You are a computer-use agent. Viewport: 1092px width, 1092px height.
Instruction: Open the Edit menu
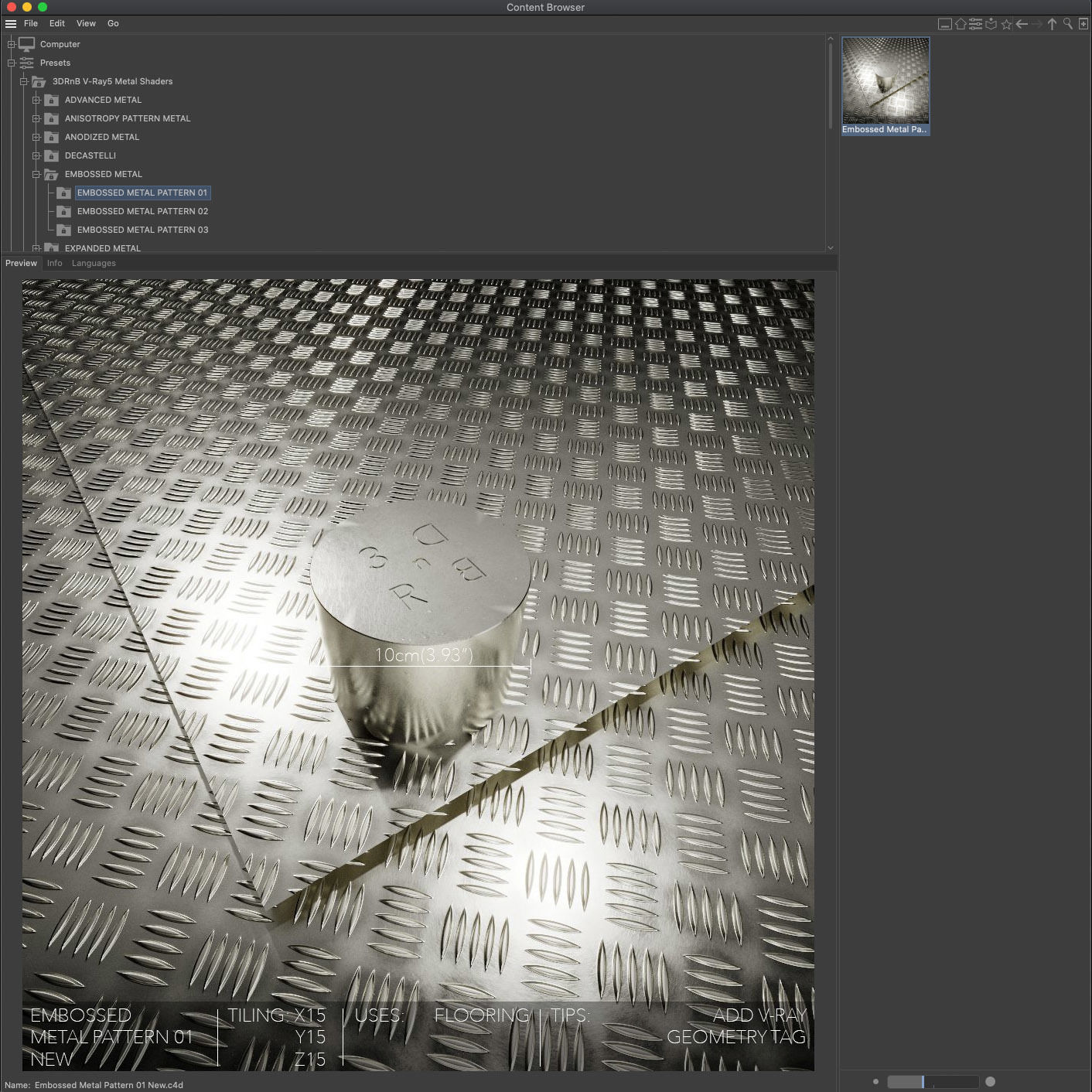click(x=57, y=24)
